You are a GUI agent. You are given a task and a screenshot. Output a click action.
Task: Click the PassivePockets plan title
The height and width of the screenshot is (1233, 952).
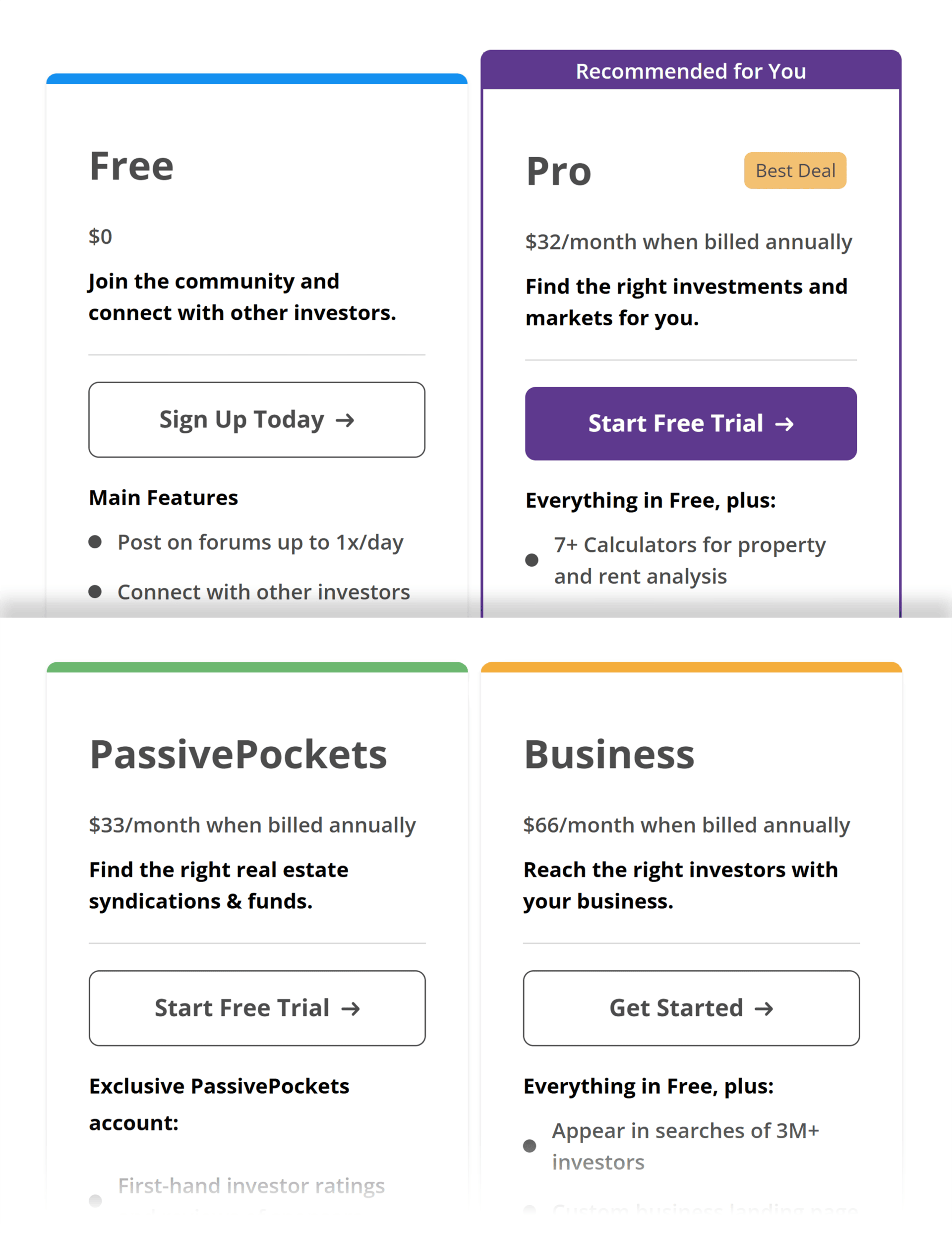pyautogui.click(x=238, y=755)
